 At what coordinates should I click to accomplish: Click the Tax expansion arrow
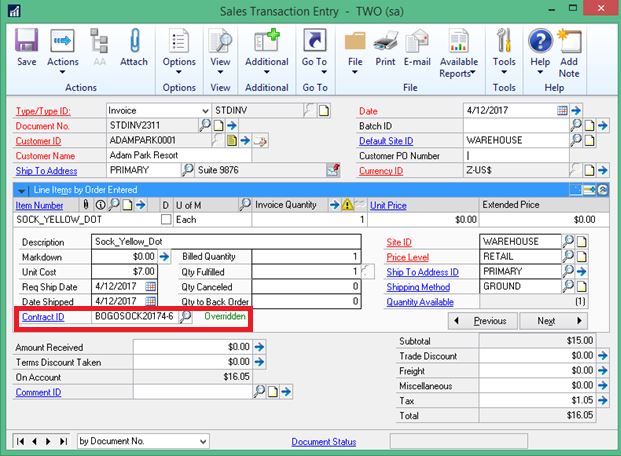(603, 401)
